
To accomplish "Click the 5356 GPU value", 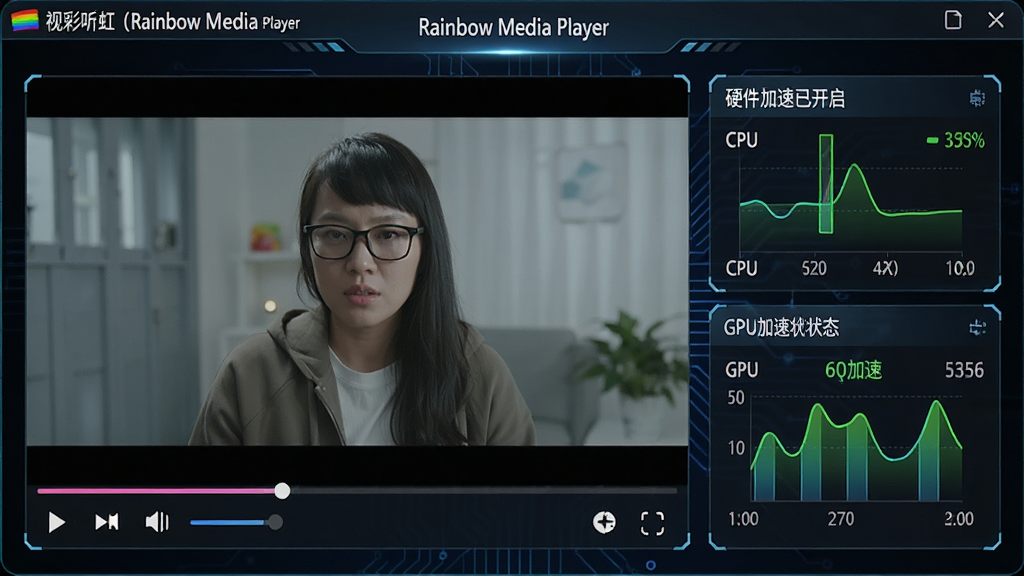I will tap(964, 370).
